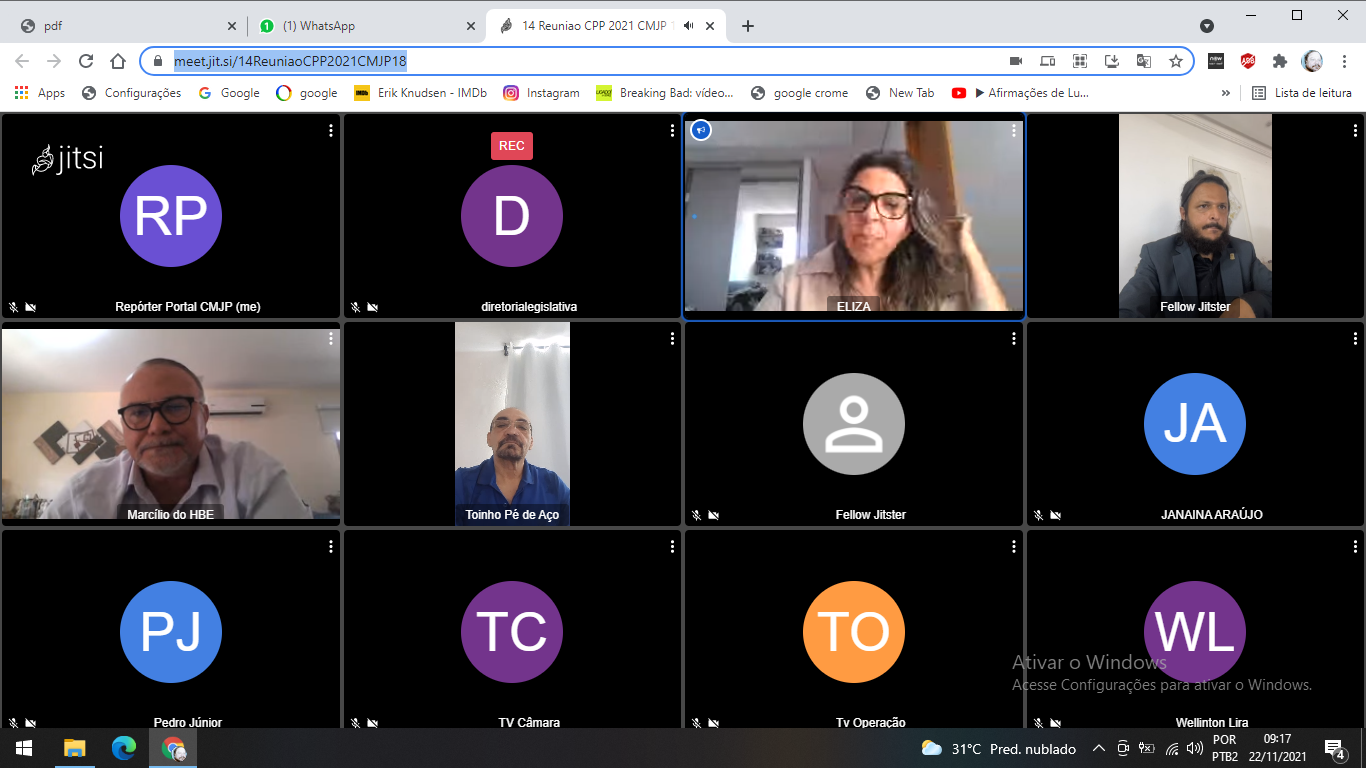Image resolution: width=1366 pixels, height=768 pixels.
Task: Select Marcílio do HBE video tile
Action: point(171,423)
